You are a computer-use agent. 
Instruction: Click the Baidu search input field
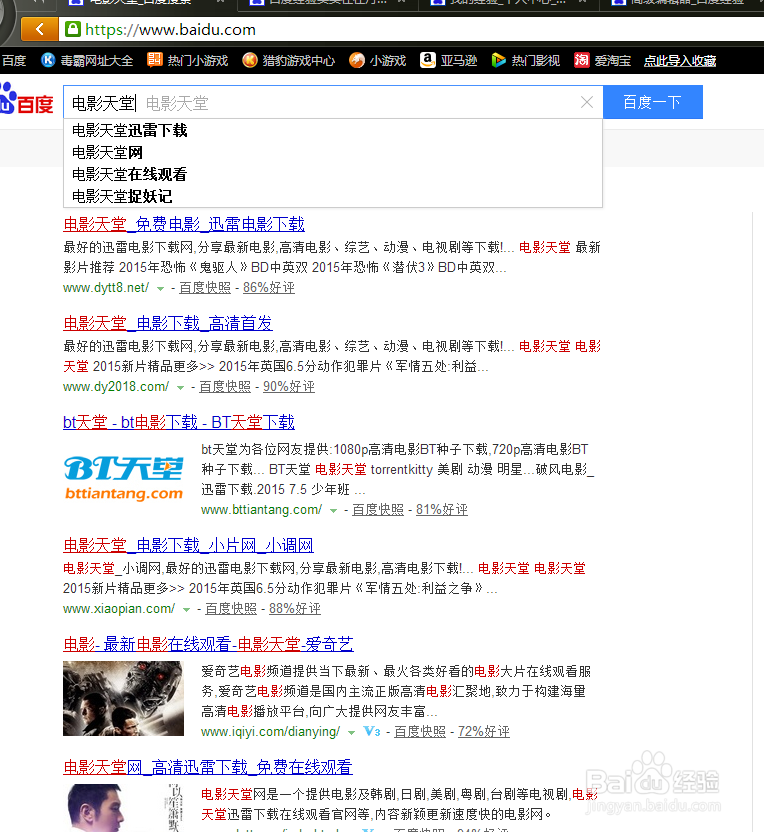click(x=333, y=102)
